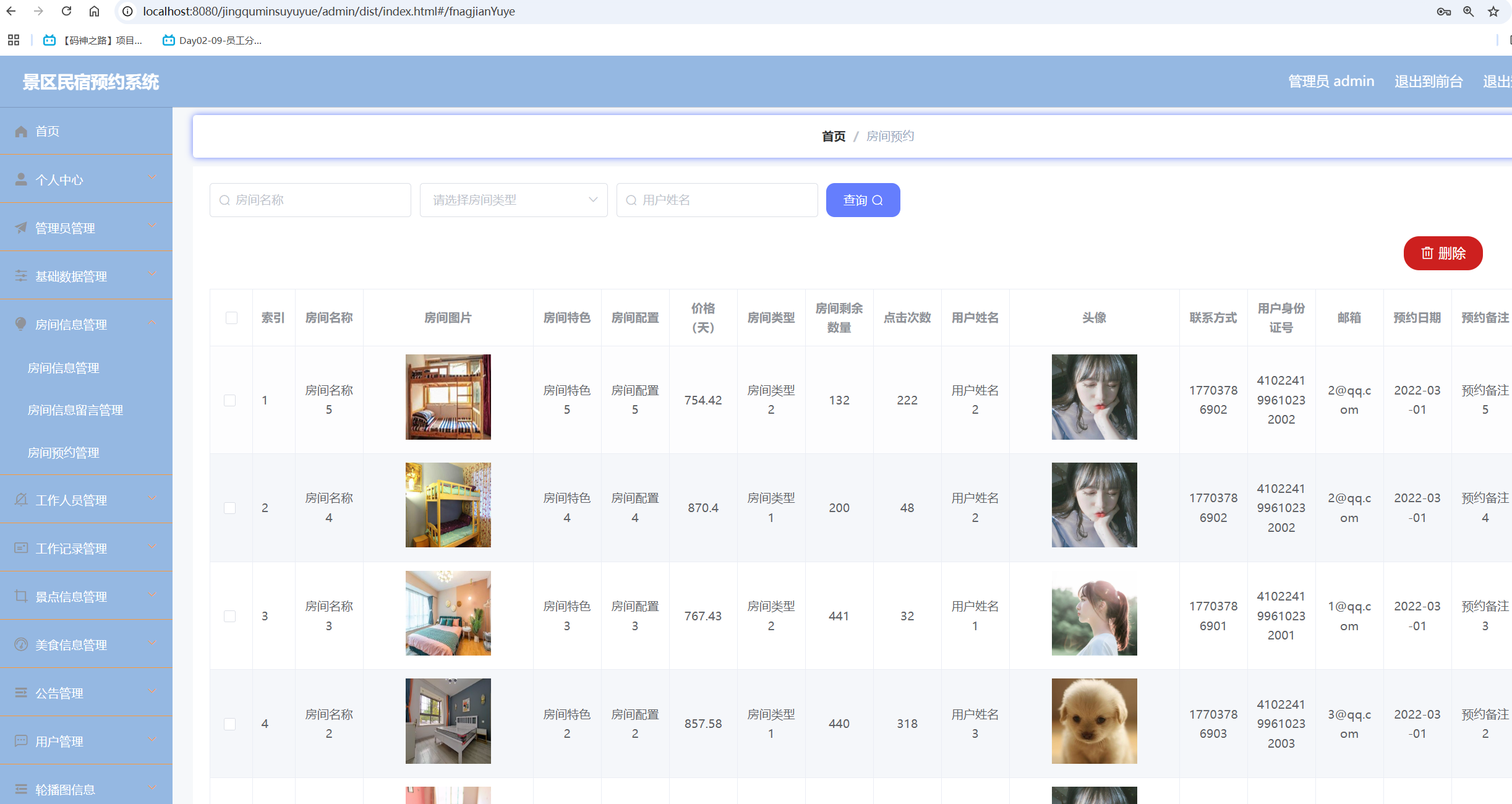Toggle the select-all checkbox in table header
Viewport: 1512px width, 804px height.
(231, 318)
